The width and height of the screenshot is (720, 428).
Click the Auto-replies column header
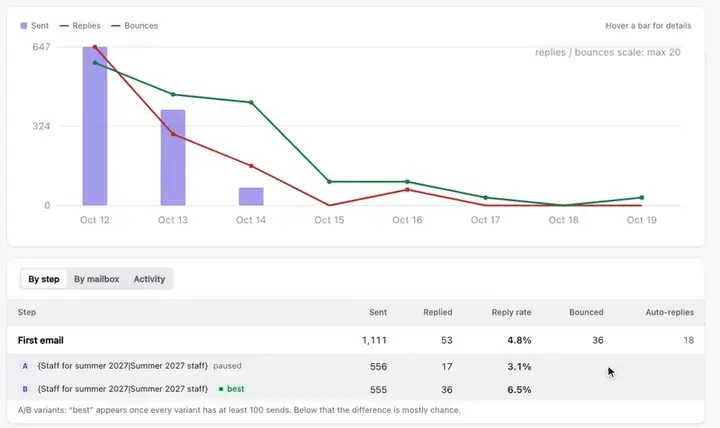[669, 312]
